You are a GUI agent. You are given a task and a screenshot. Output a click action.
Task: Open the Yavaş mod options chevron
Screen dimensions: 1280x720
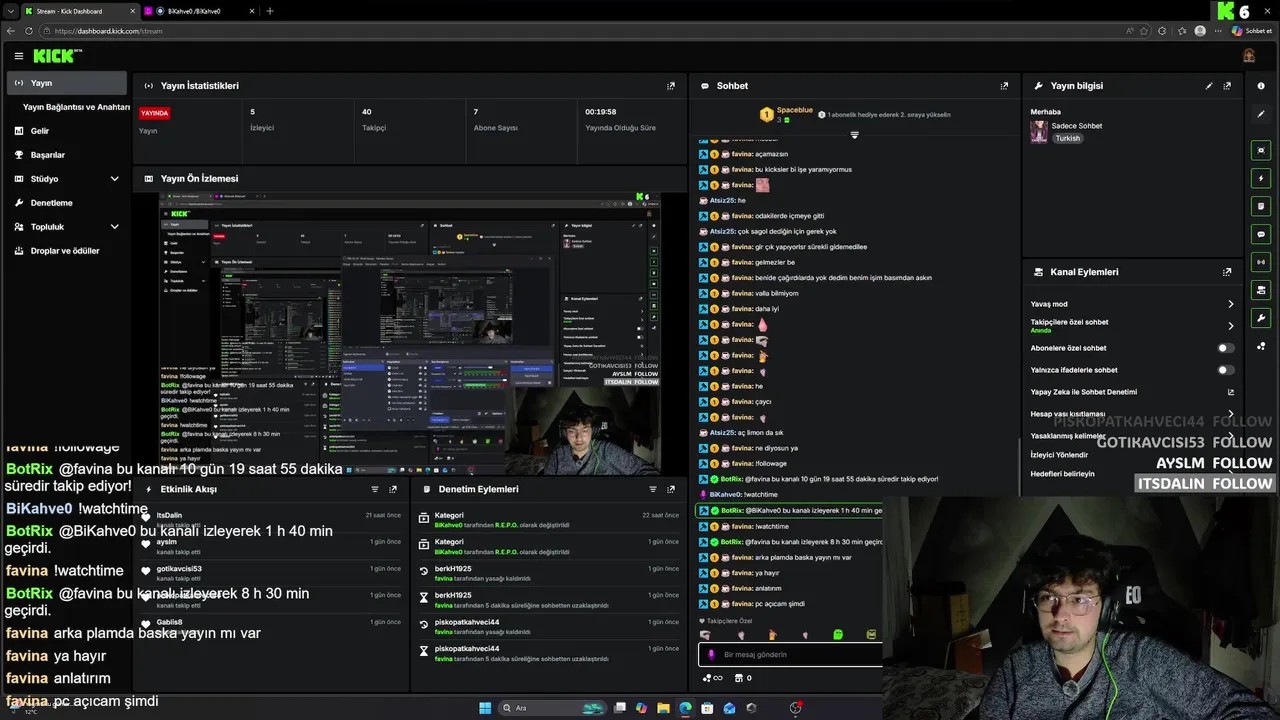pos(1231,304)
